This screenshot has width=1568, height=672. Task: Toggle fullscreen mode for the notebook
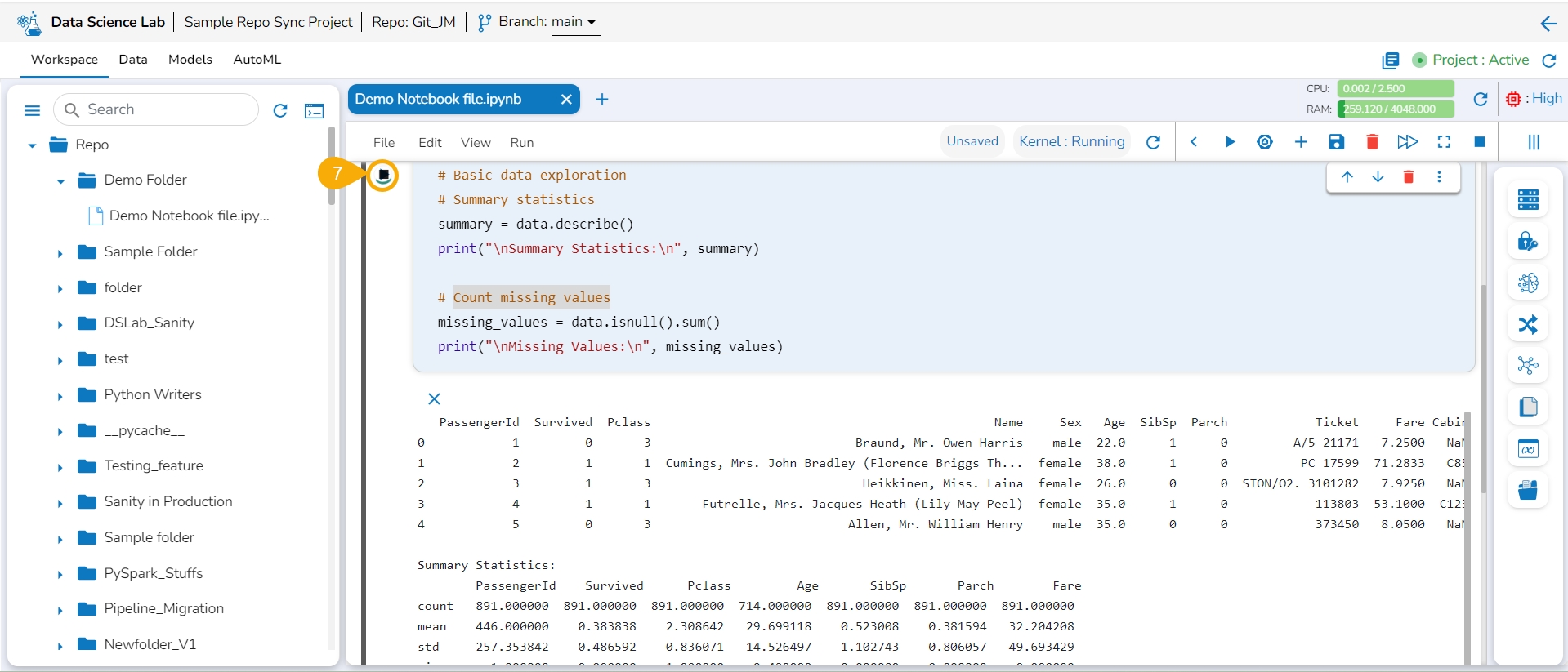point(1444,142)
